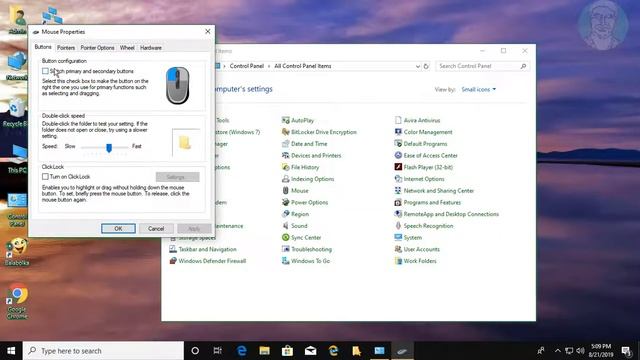Enable Turn on ClickLock checkbox

coord(45,177)
